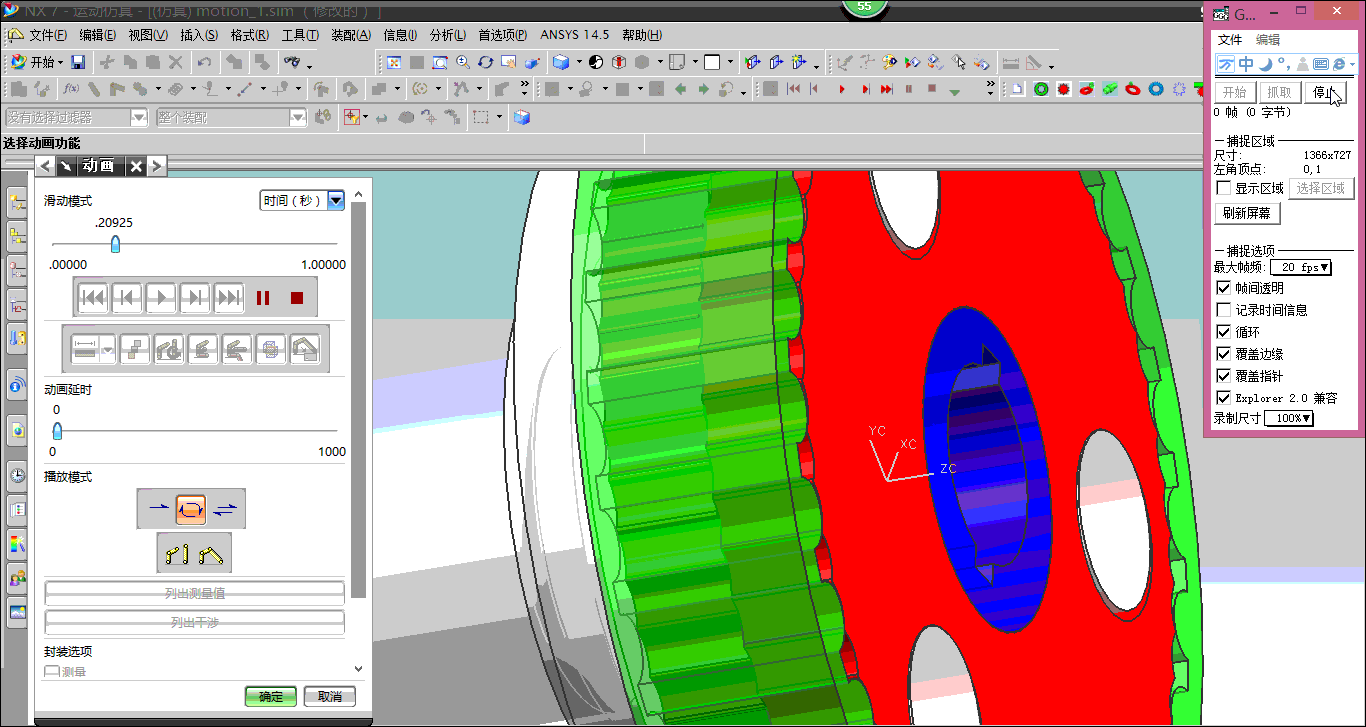Enable 记录时间信息 checkbox

tap(1223, 310)
